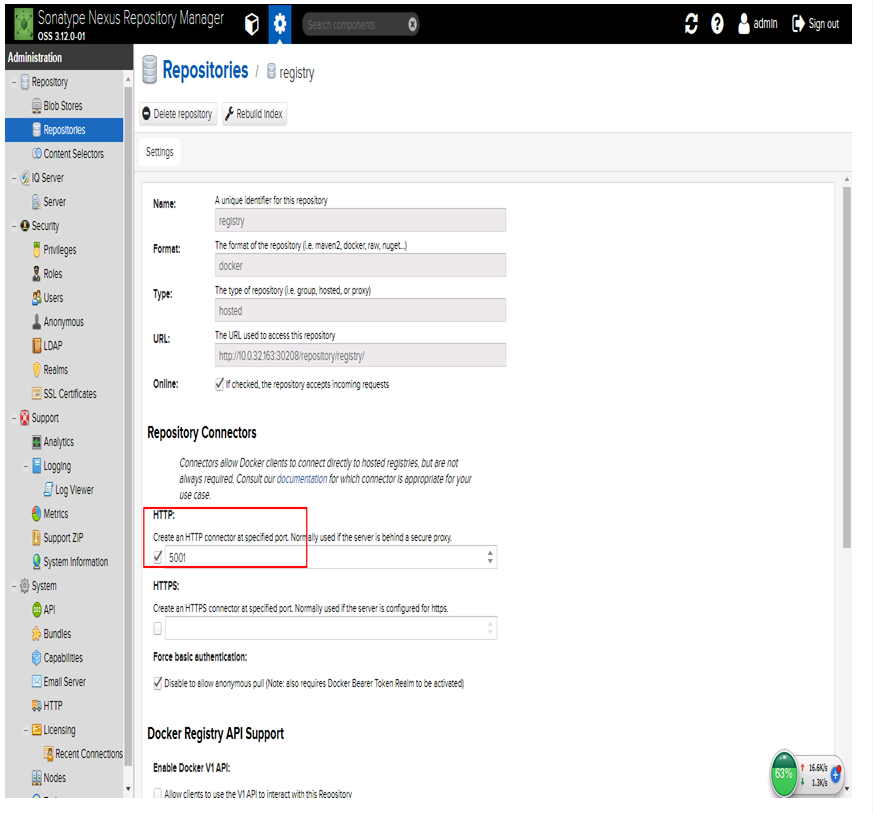Click the green 63% network monitor widget
Screen dimensions: 873x814
point(783,773)
